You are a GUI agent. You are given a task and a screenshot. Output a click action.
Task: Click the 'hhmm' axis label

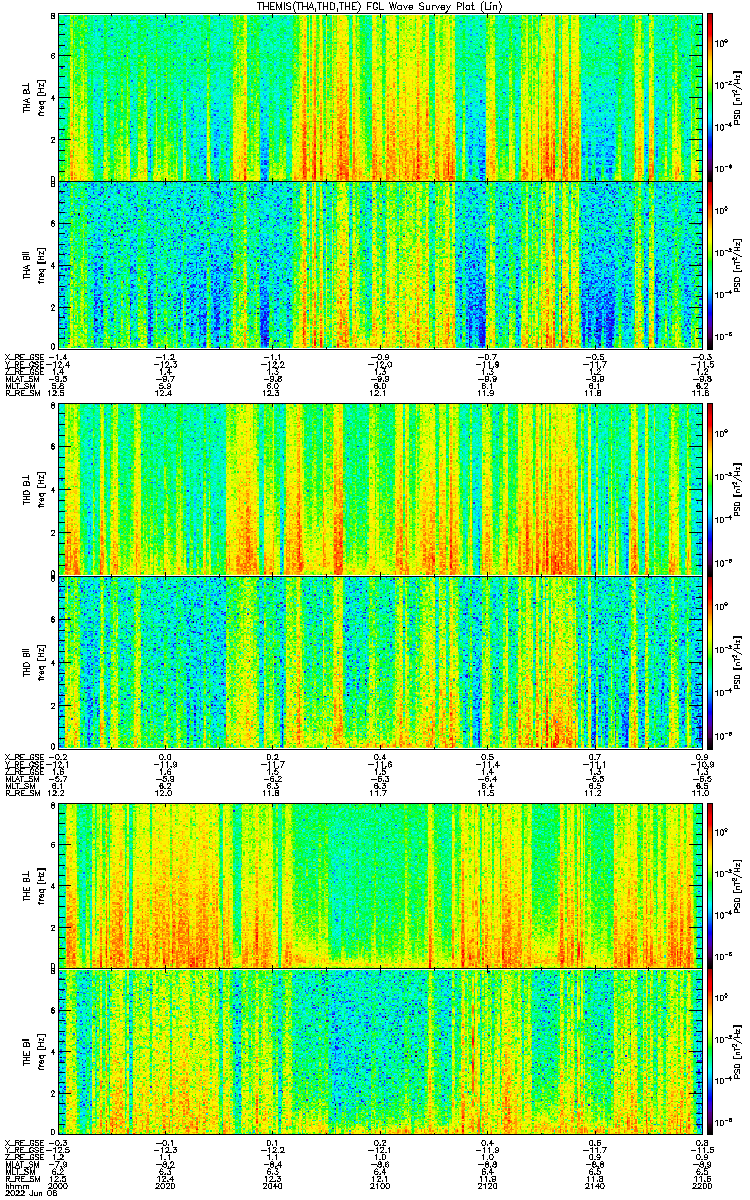(16, 1184)
